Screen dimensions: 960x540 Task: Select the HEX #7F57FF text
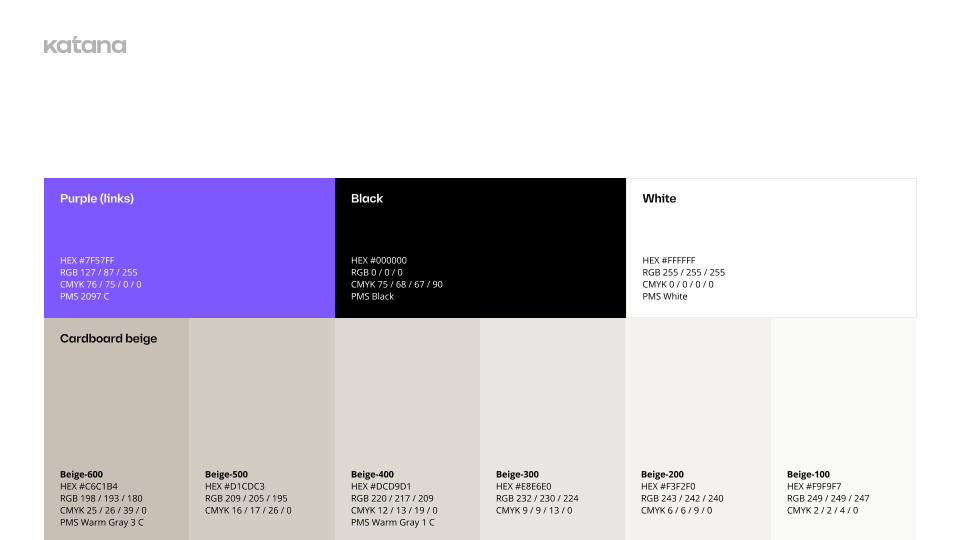[x=87, y=261]
